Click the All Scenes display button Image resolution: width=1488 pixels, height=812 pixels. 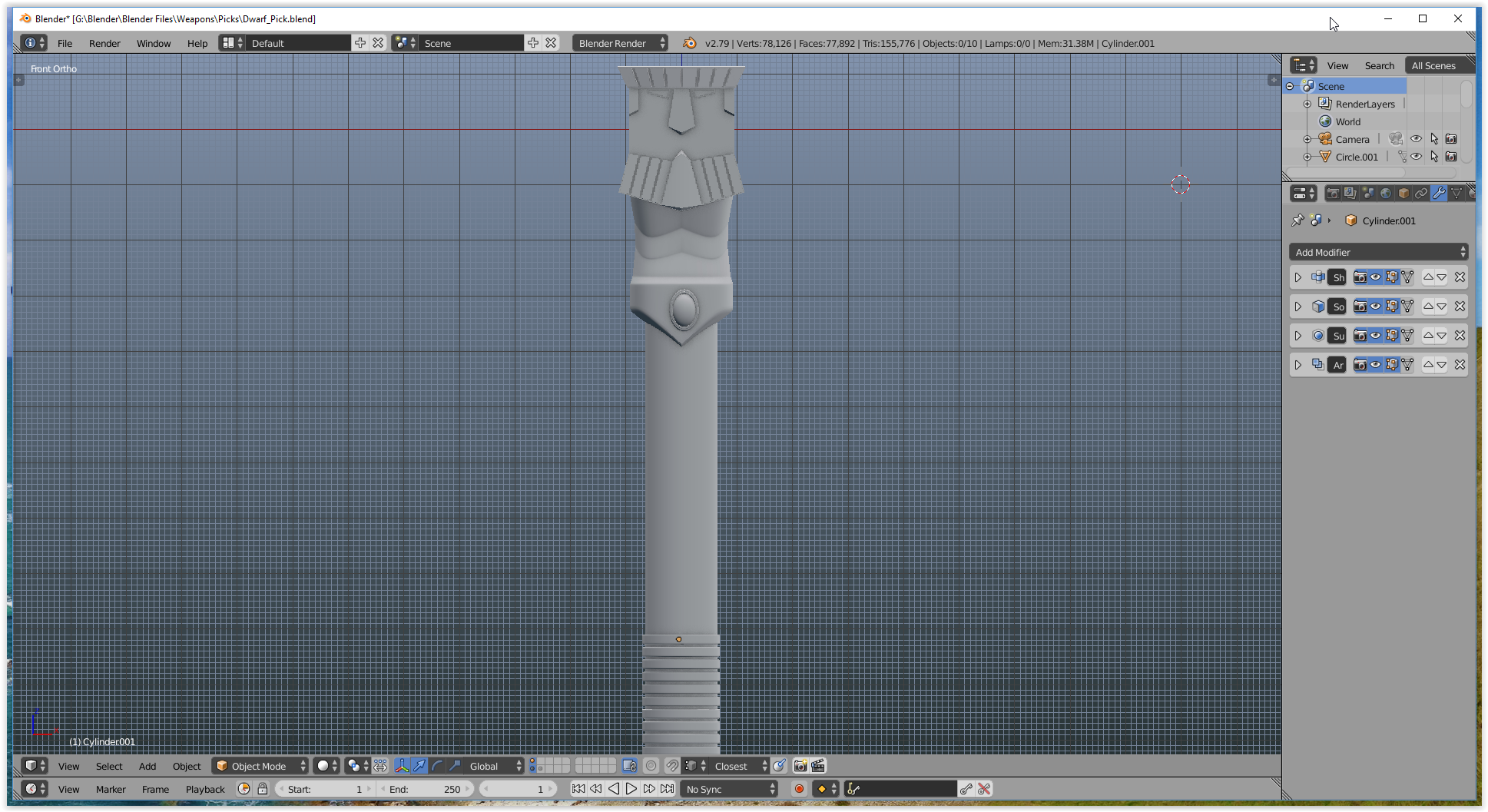[1433, 66]
